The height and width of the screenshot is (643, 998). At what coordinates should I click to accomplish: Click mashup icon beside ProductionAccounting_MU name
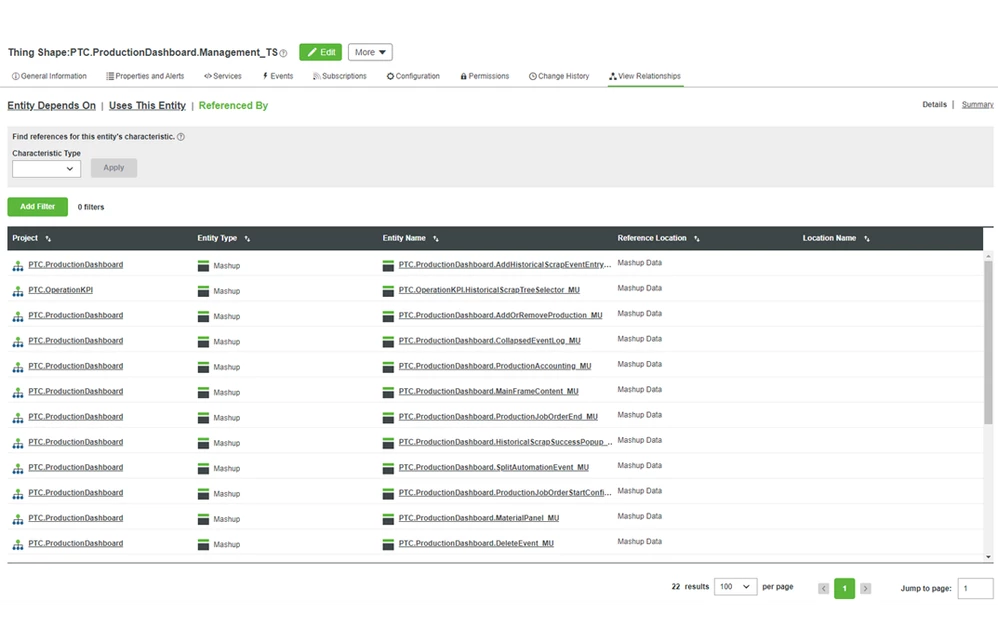point(388,367)
